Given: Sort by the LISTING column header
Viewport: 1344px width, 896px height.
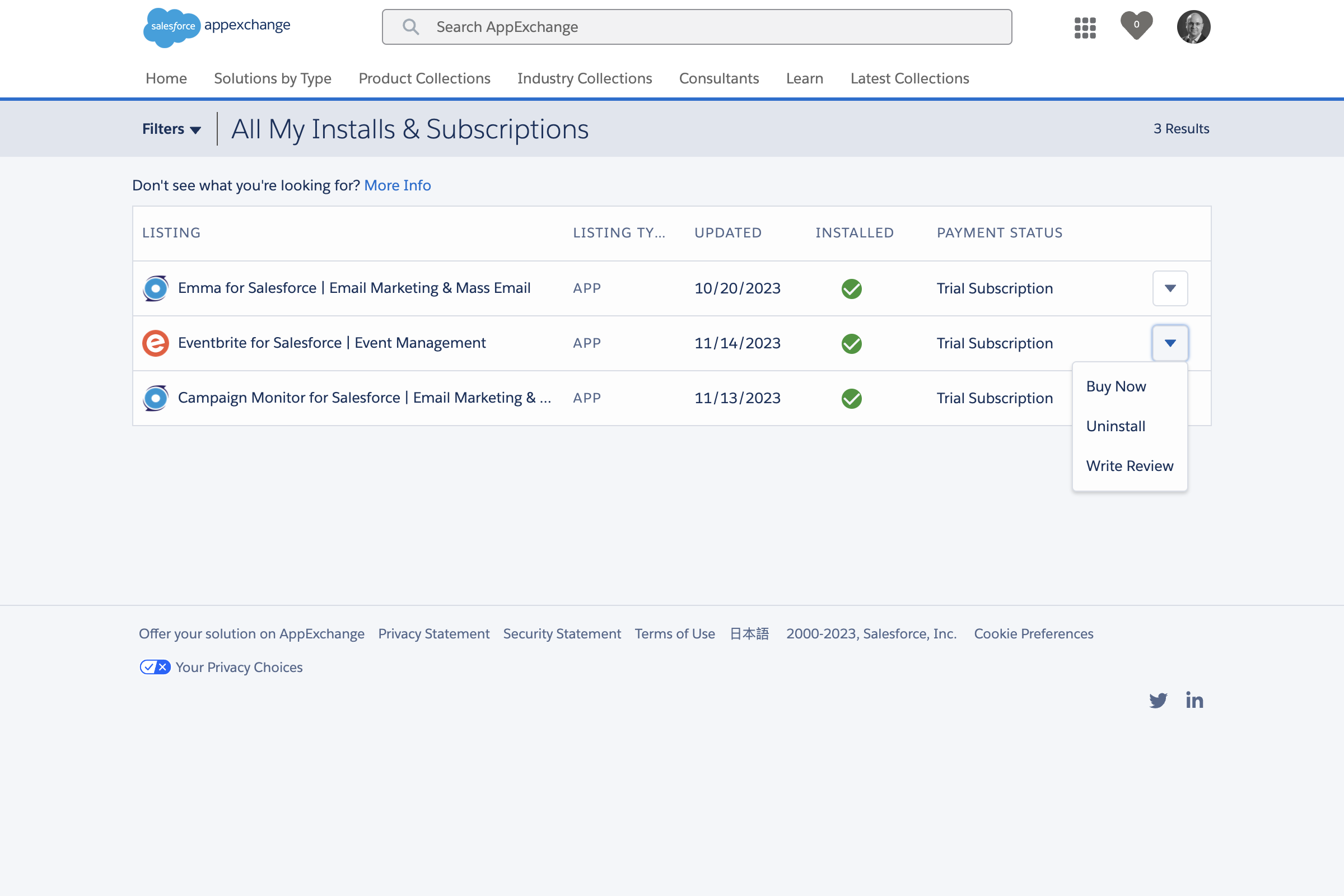Looking at the screenshot, I should (x=171, y=232).
